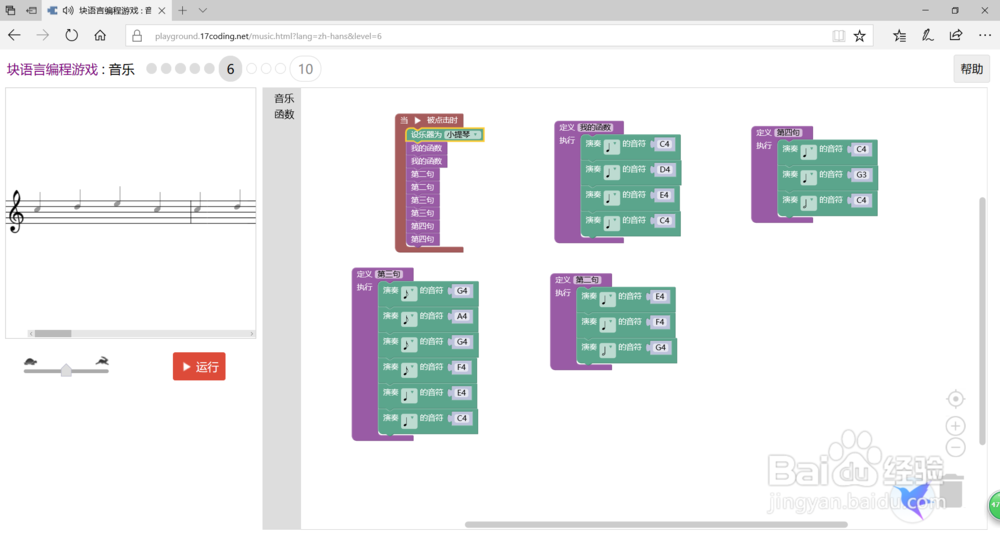Open the browser tab list chevron
Viewport: 1000px width, 536px height.
[x=203, y=10]
